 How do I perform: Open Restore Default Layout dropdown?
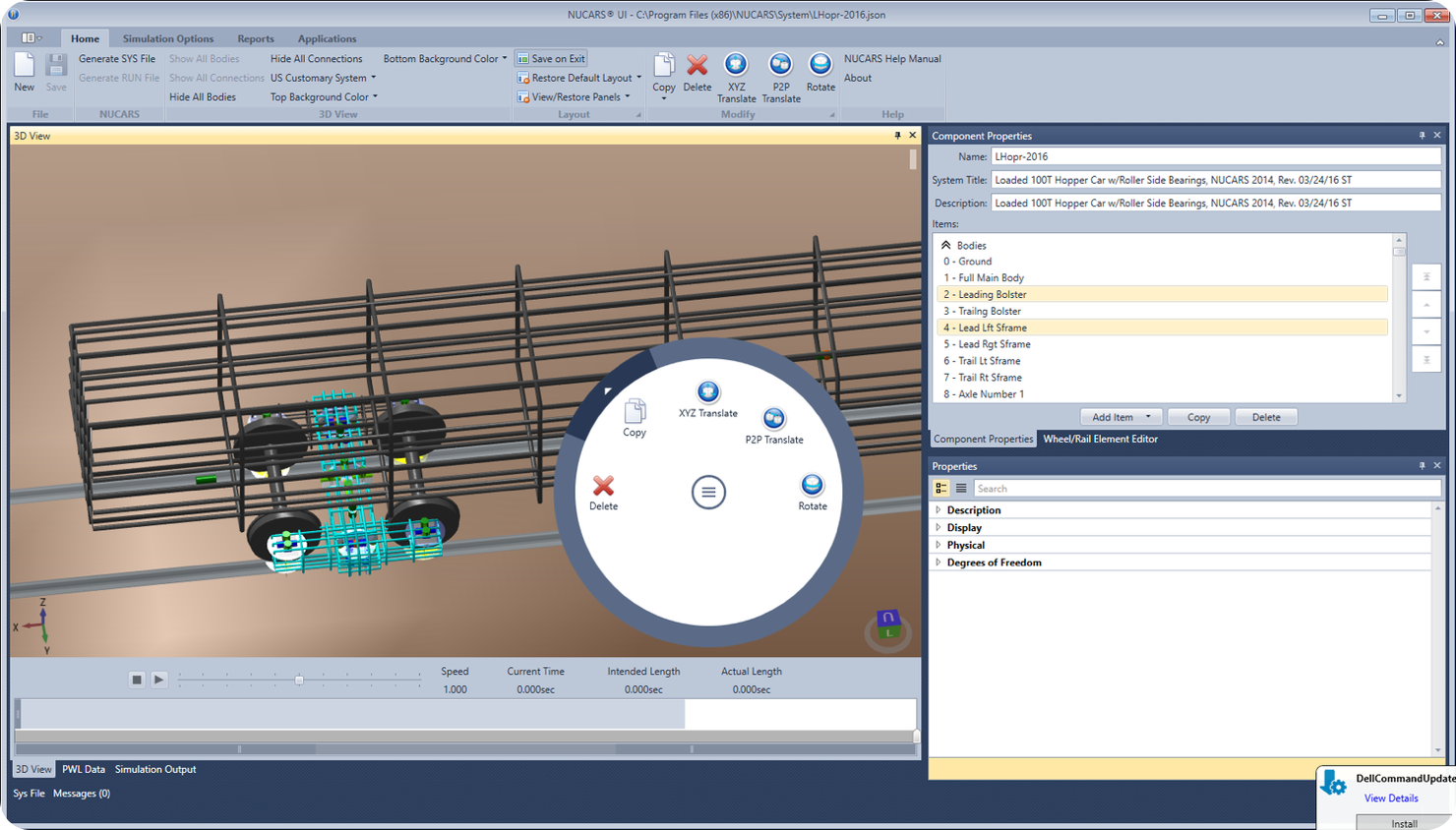coord(579,78)
